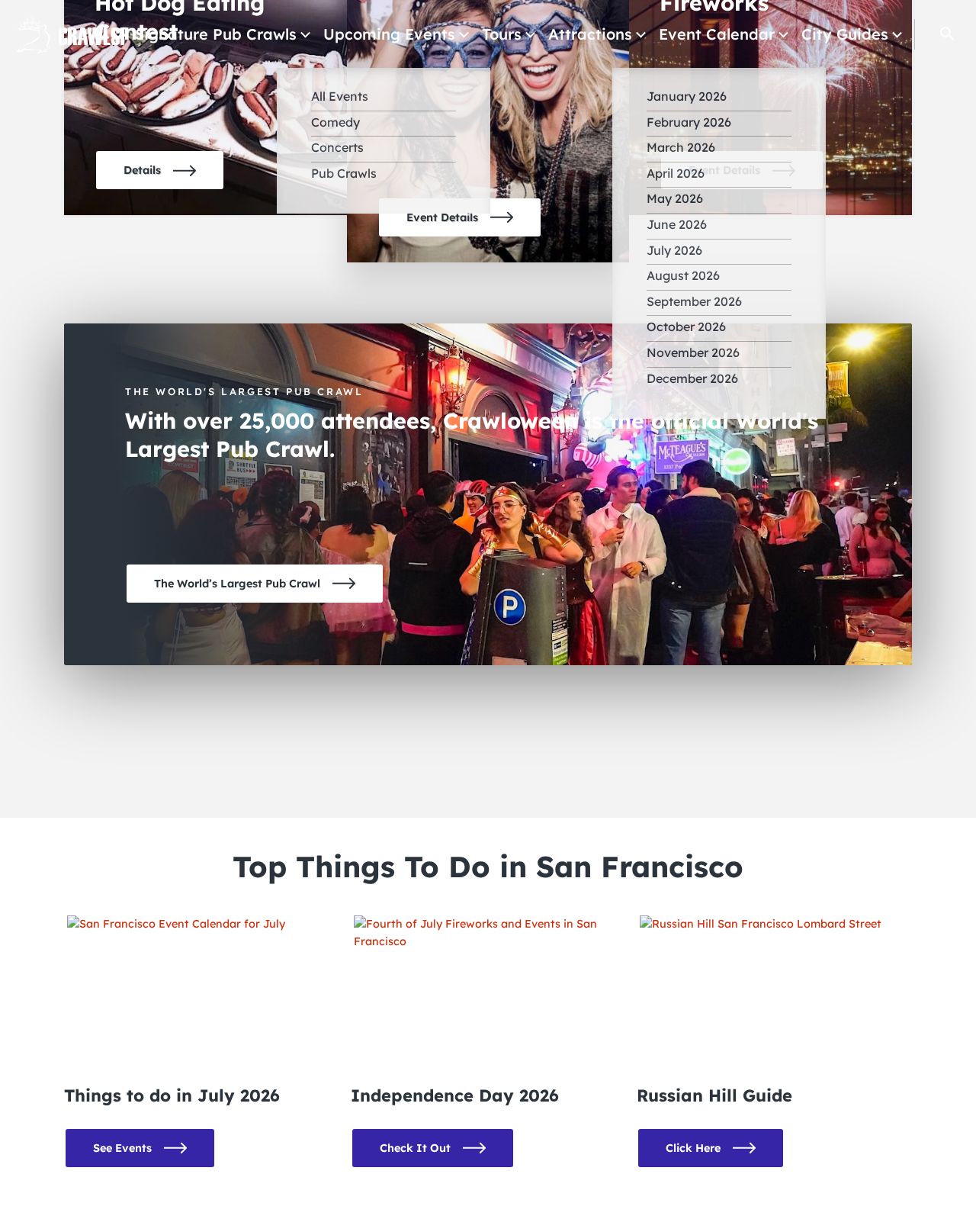Expand the Event Calendar menu chevron

tap(783, 35)
